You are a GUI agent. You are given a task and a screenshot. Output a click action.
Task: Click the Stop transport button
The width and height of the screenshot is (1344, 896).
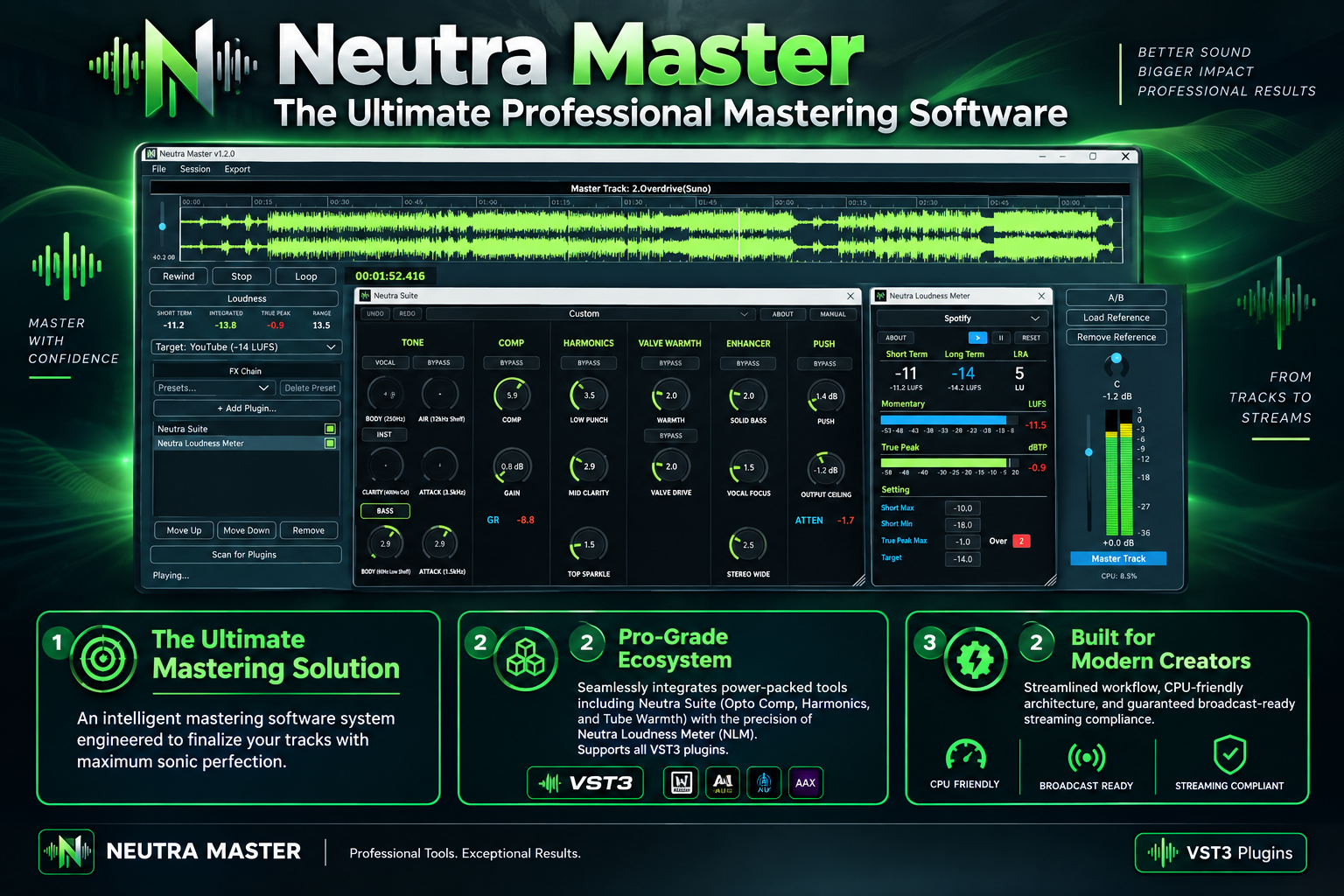pos(241,276)
